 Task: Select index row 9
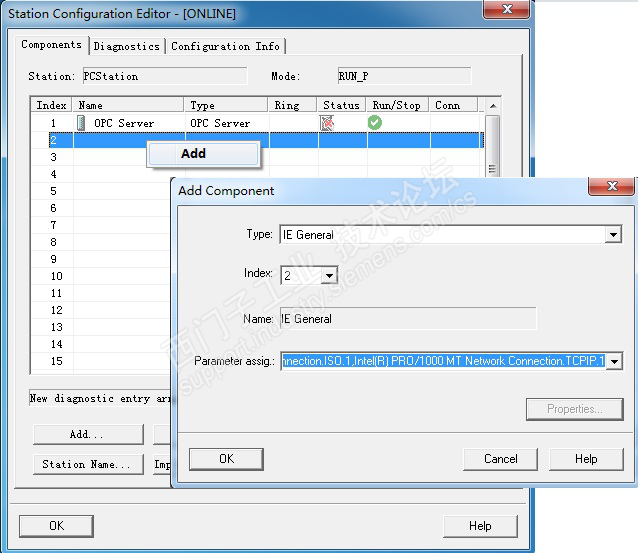pyautogui.click(x=53, y=259)
